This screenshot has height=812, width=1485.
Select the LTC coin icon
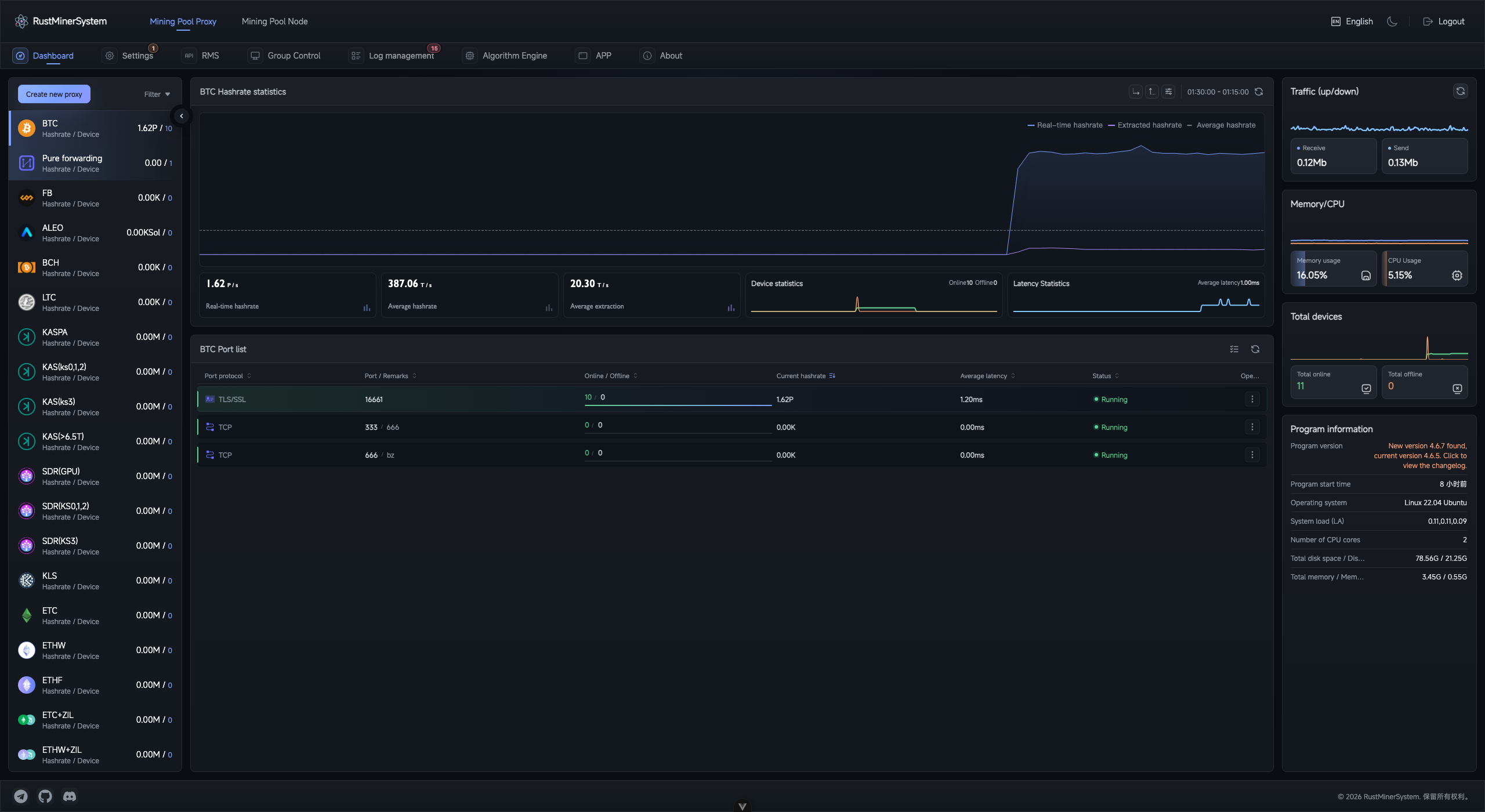pos(27,302)
